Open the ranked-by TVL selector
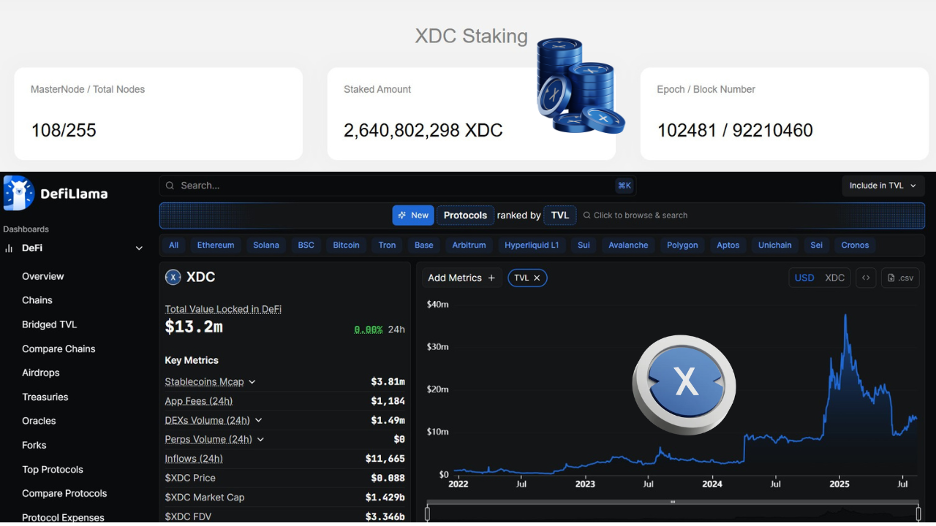936x526 pixels. coord(559,215)
